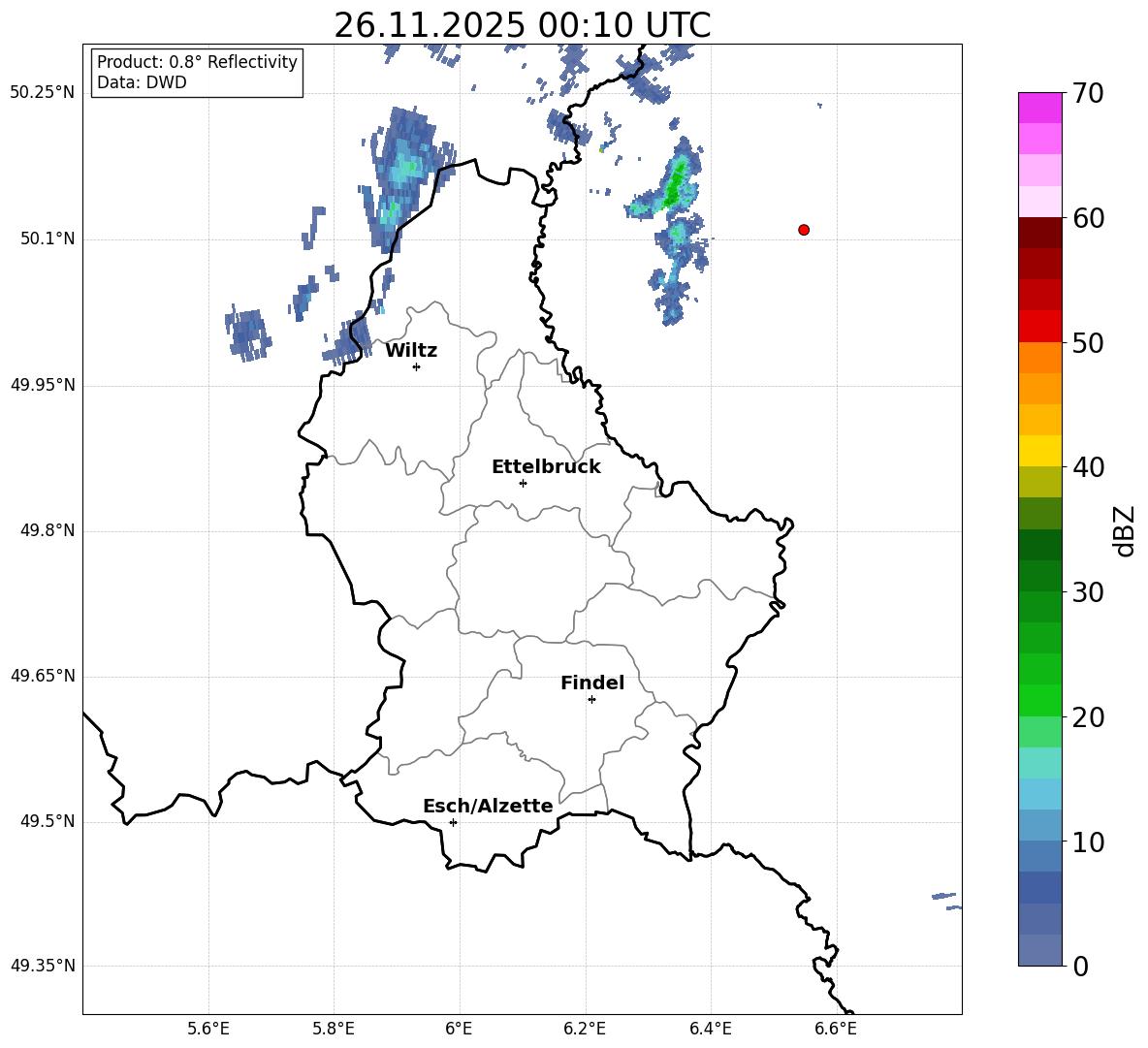
Task: Click the title 26.11.2025 00:10 UTC
Action: [x=522, y=25]
